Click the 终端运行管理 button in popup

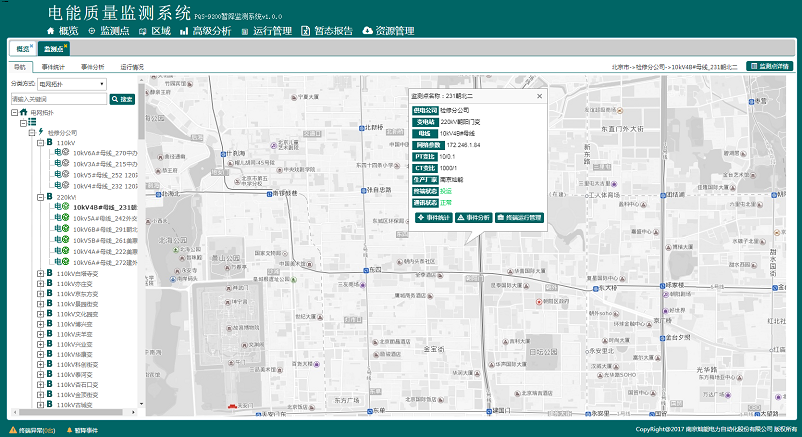520,216
